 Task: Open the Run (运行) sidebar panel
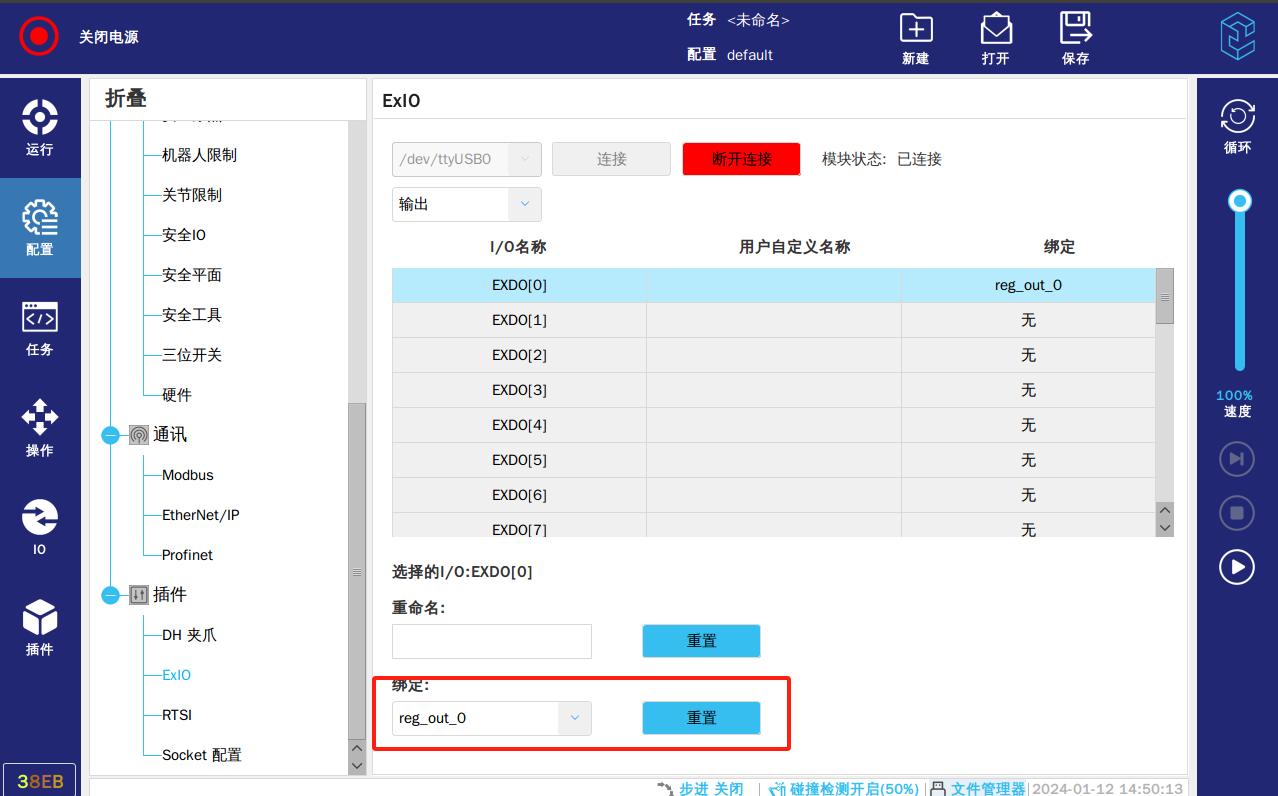pos(39,127)
